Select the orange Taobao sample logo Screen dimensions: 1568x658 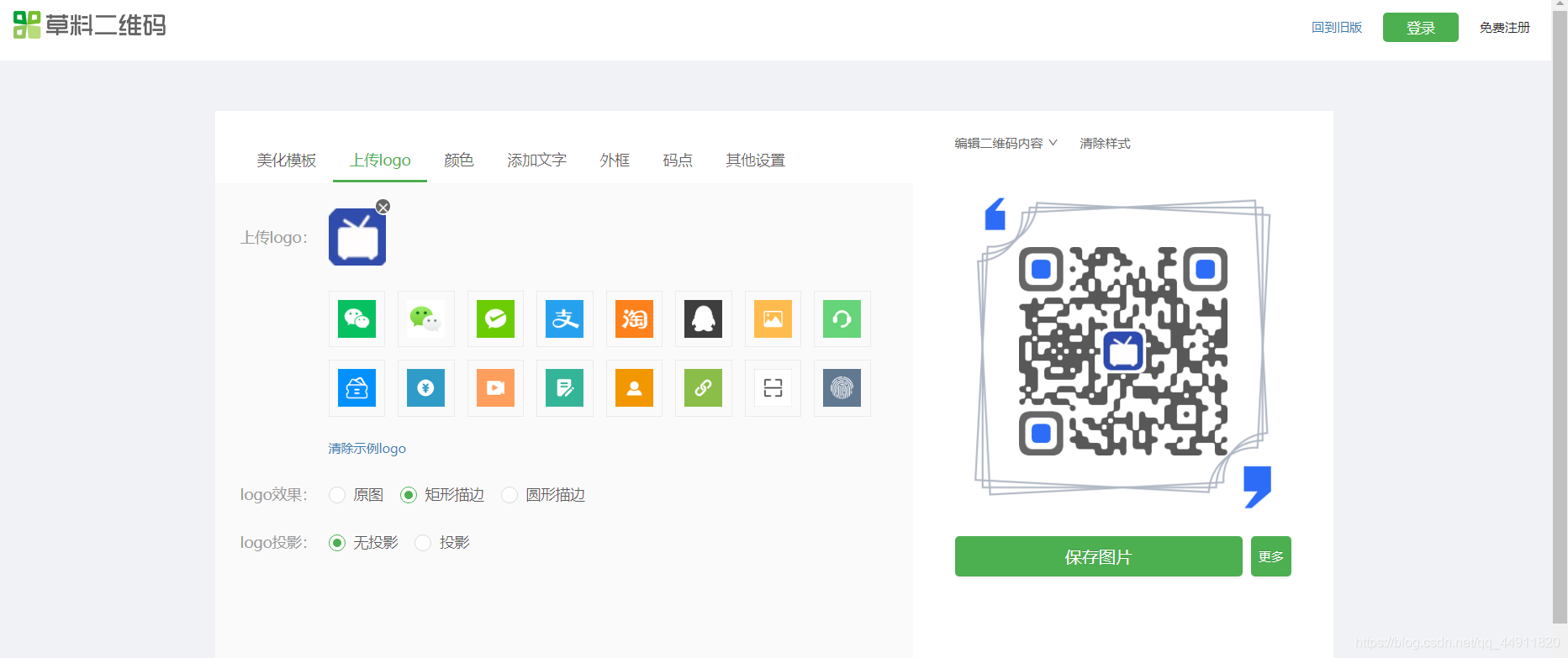634,319
